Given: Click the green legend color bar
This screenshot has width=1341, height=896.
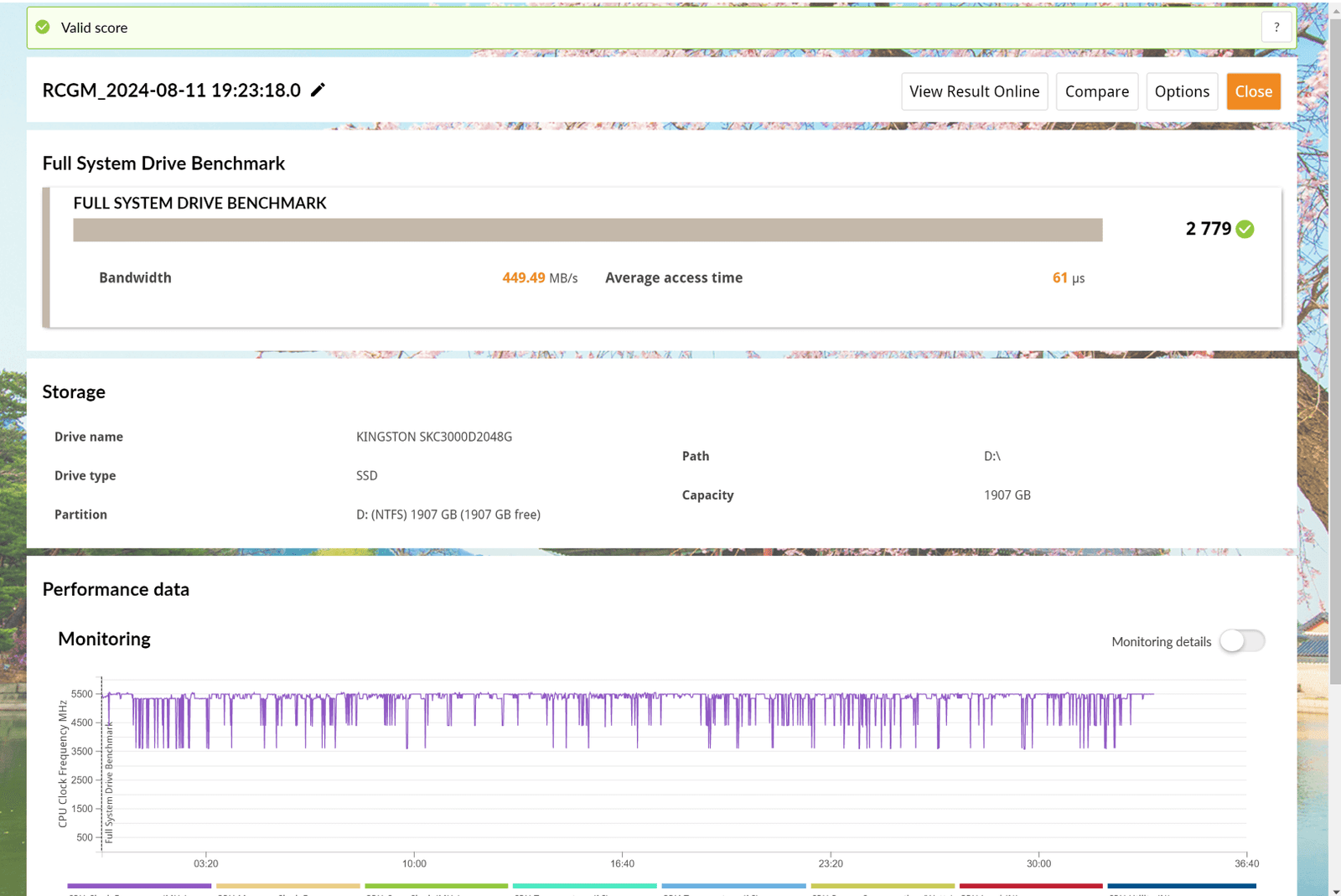Looking at the screenshot, I should point(437,886).
